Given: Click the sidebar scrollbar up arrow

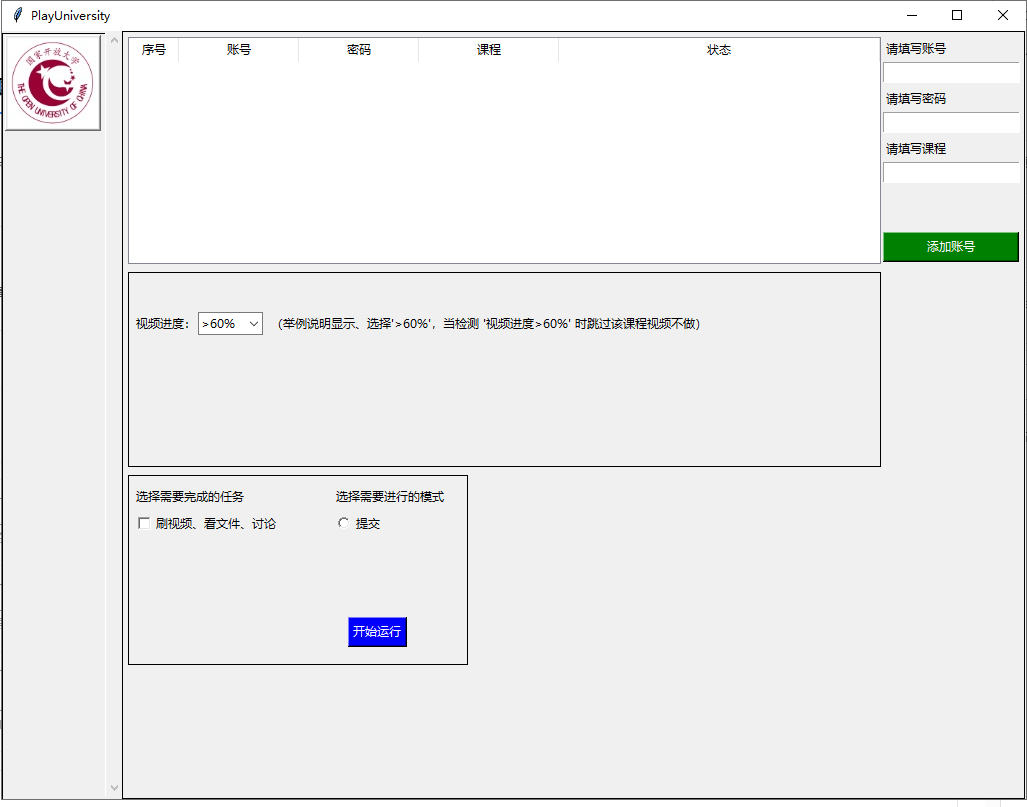Looking at the screenshot, I should pyautogui.click(x=114, y=41).
